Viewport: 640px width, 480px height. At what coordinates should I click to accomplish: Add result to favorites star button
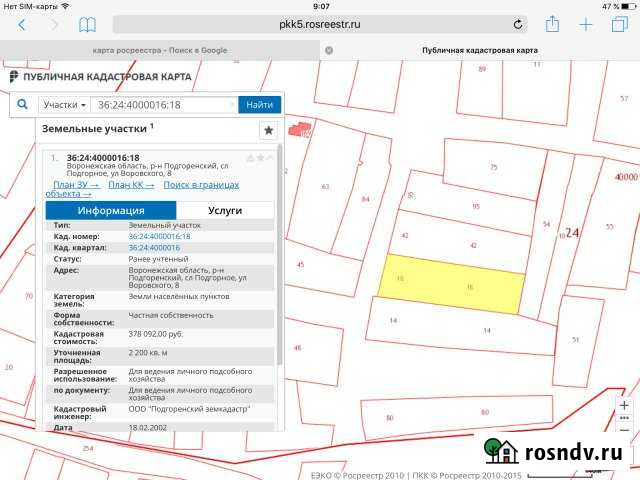[x=269, y=130]
